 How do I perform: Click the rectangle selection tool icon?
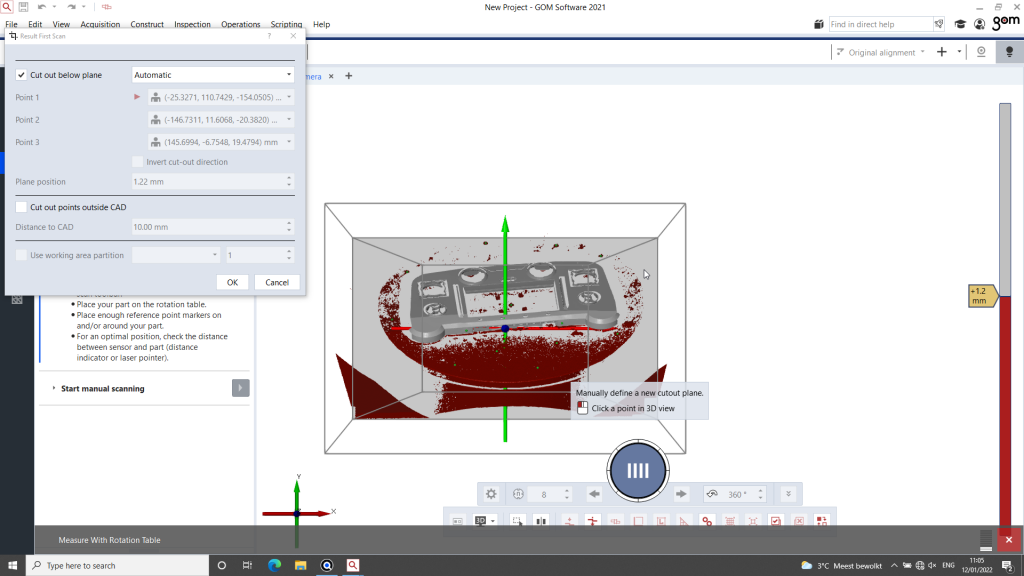pos(517,520)
